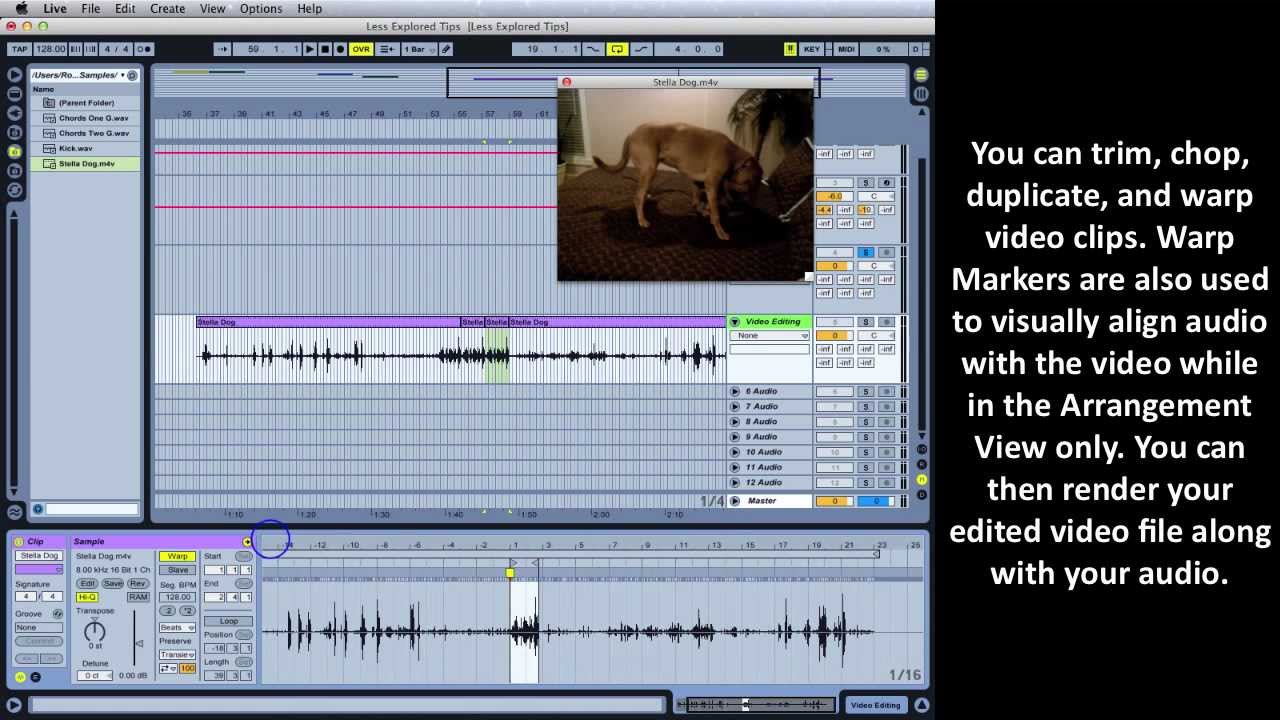Viewport: 1280px width, 720px height.
Task: Solo the Video Editing track
Action: pos(866,322)
